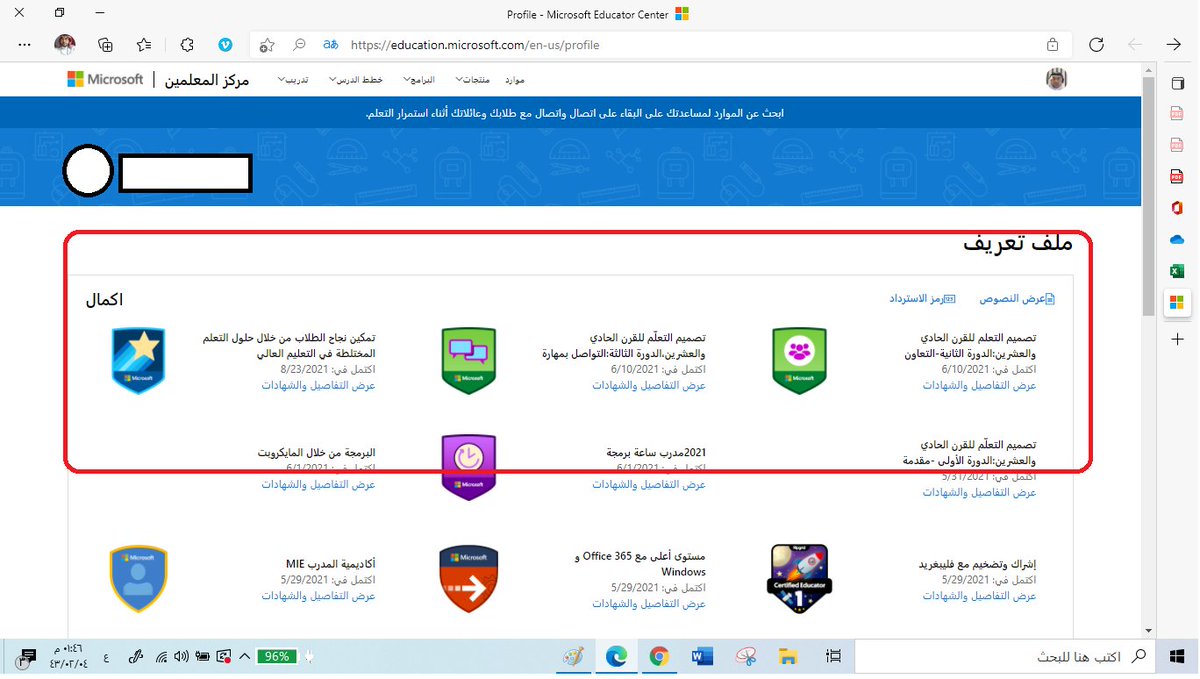Image resolution: width=1200 pixels, height=679 pixels.
Task: View site information lock icon
Action: [x=1052, y=45]
